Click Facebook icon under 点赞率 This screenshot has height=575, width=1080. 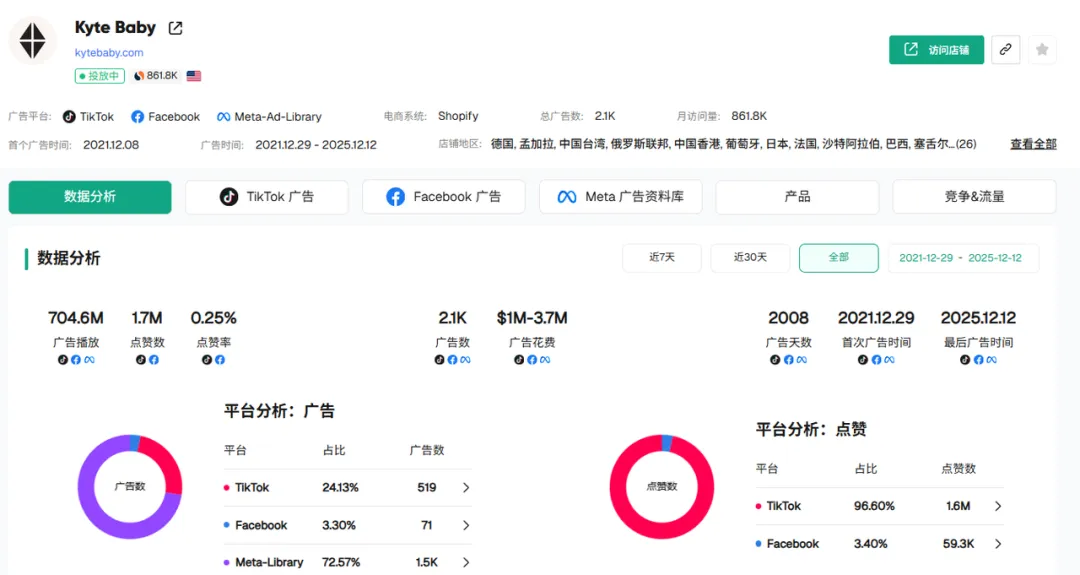[220, 359]
